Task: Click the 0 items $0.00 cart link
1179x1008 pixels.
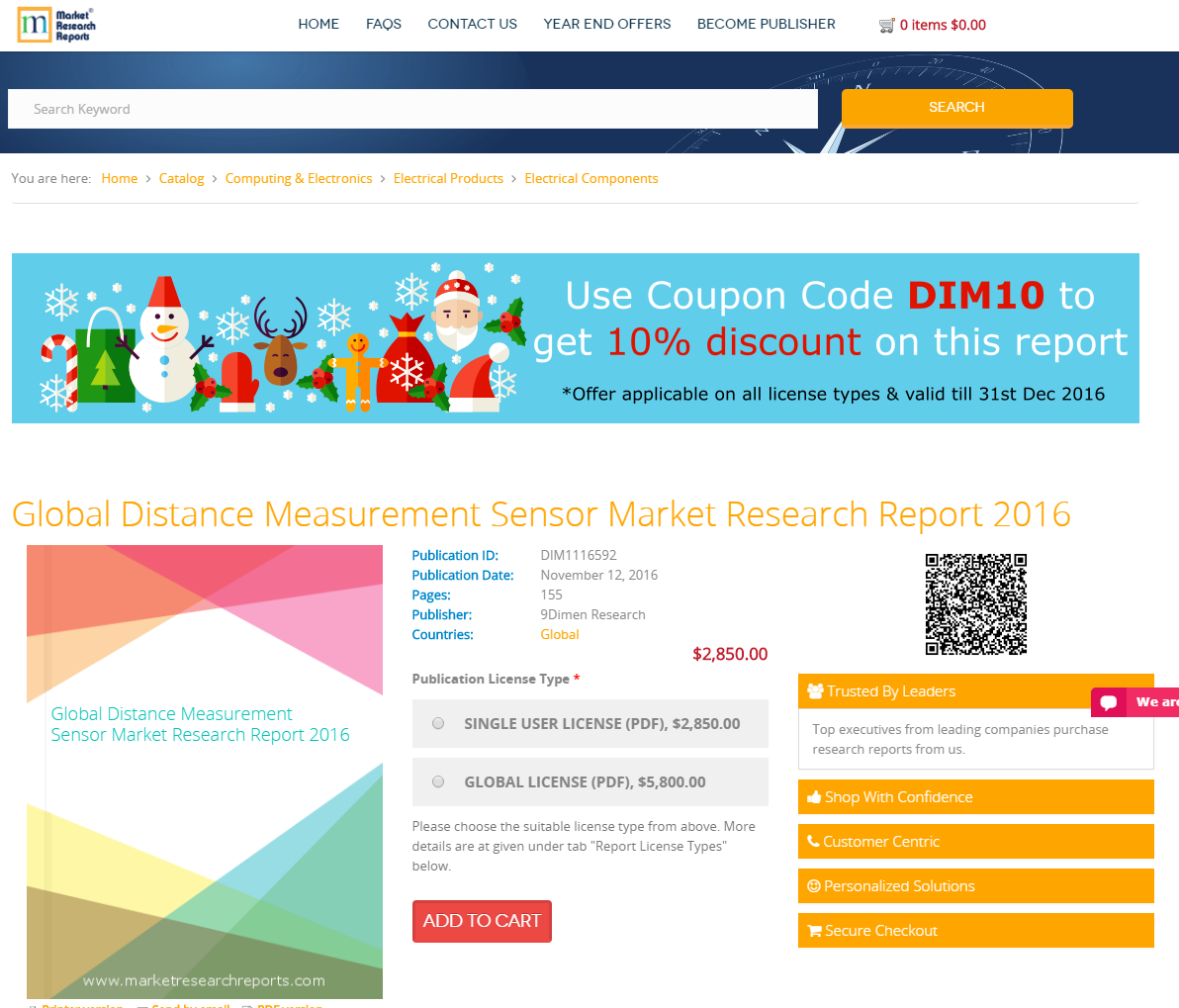Action: pyautogui.click(x=943, y=25)
